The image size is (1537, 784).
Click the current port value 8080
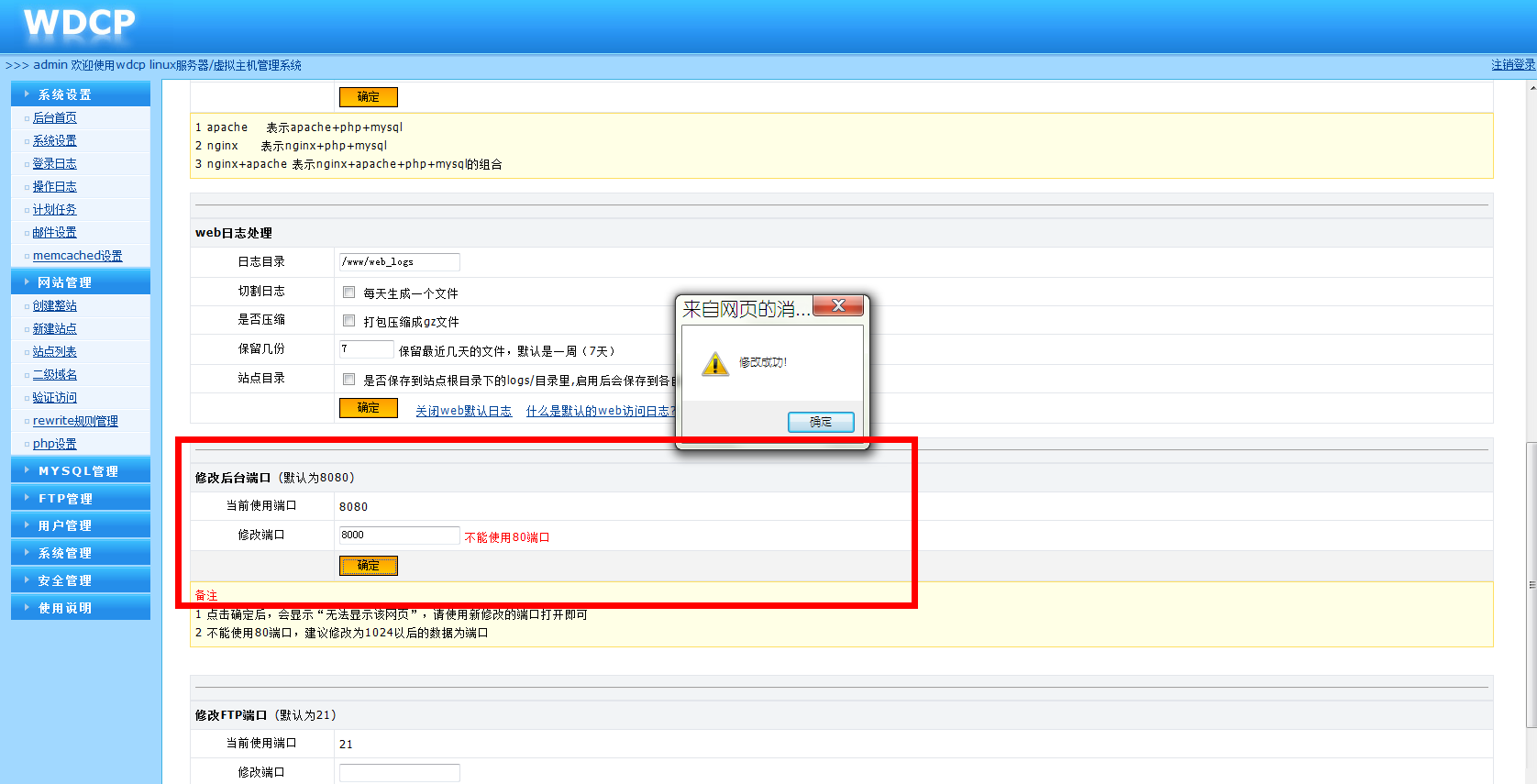[353, 507]
